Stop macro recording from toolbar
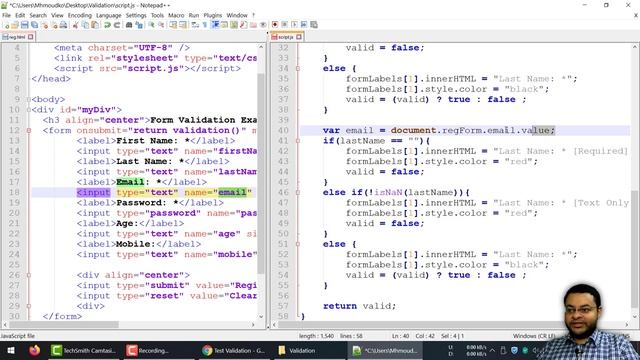 point(284,25)
